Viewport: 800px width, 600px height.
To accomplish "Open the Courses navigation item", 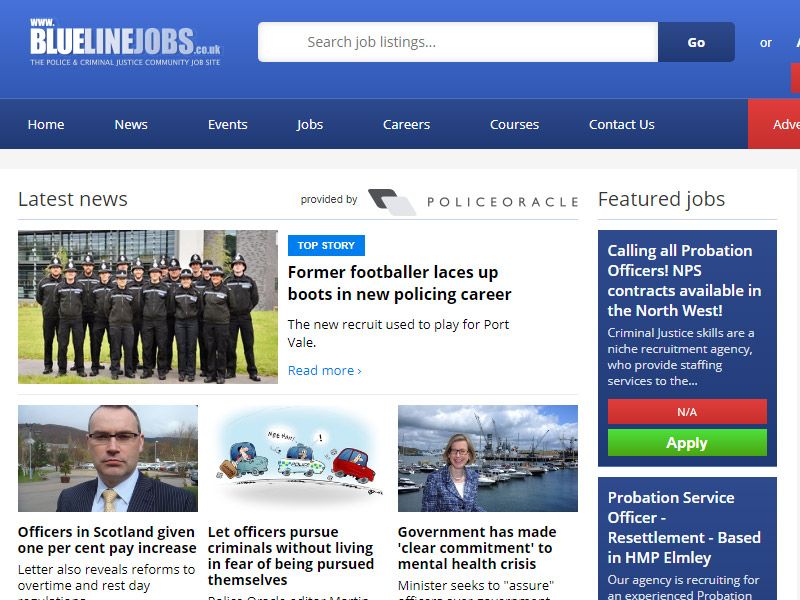I will (x=514, y=124).
